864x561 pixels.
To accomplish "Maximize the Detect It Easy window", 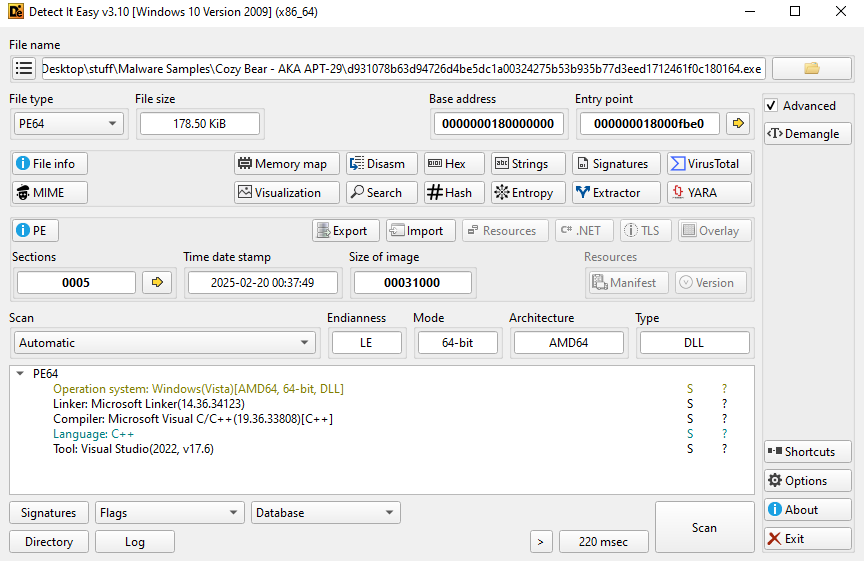I will 795,11.
